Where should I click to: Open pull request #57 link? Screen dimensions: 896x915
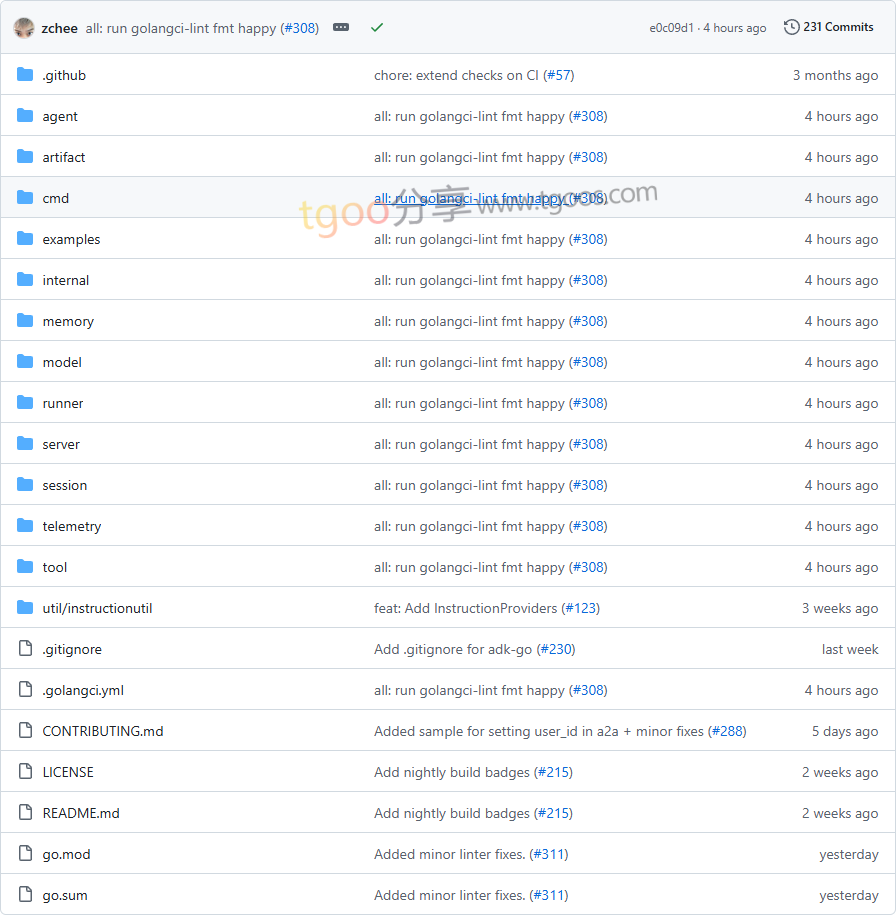(559, 75)
